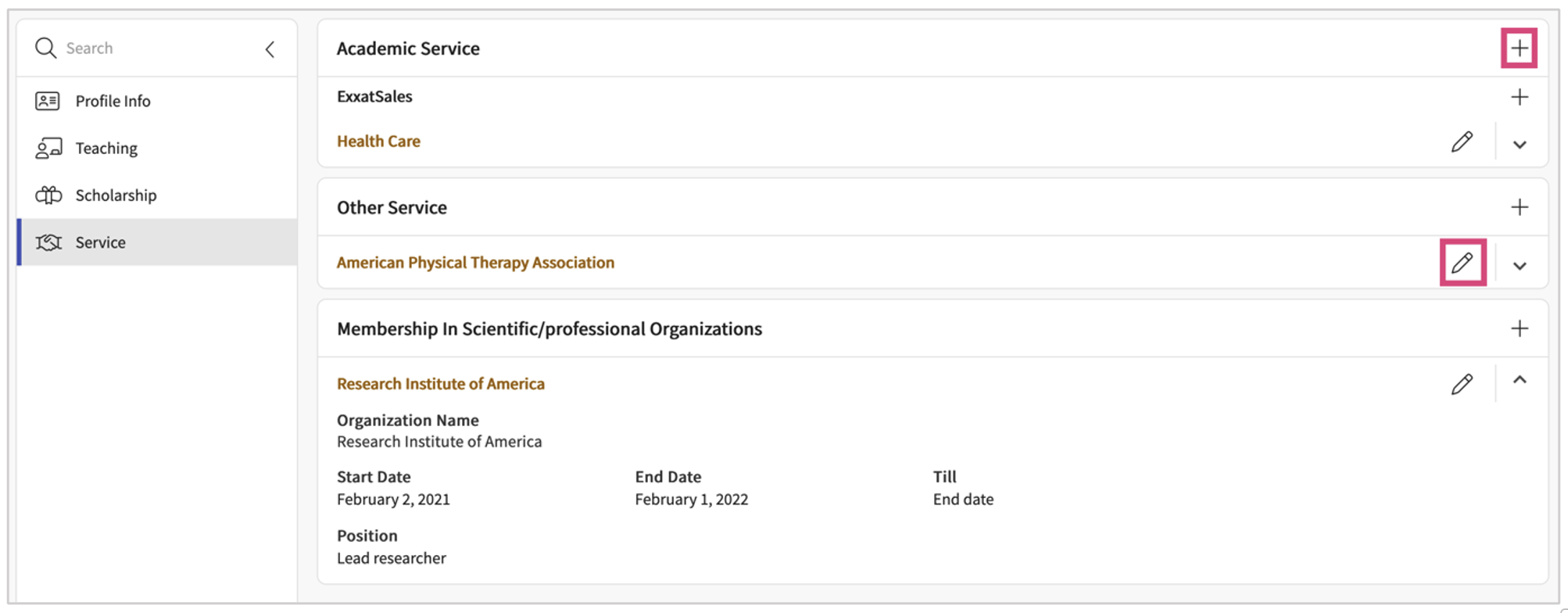Expand American Physical Therapy Association details

[x=1519, y=266]
